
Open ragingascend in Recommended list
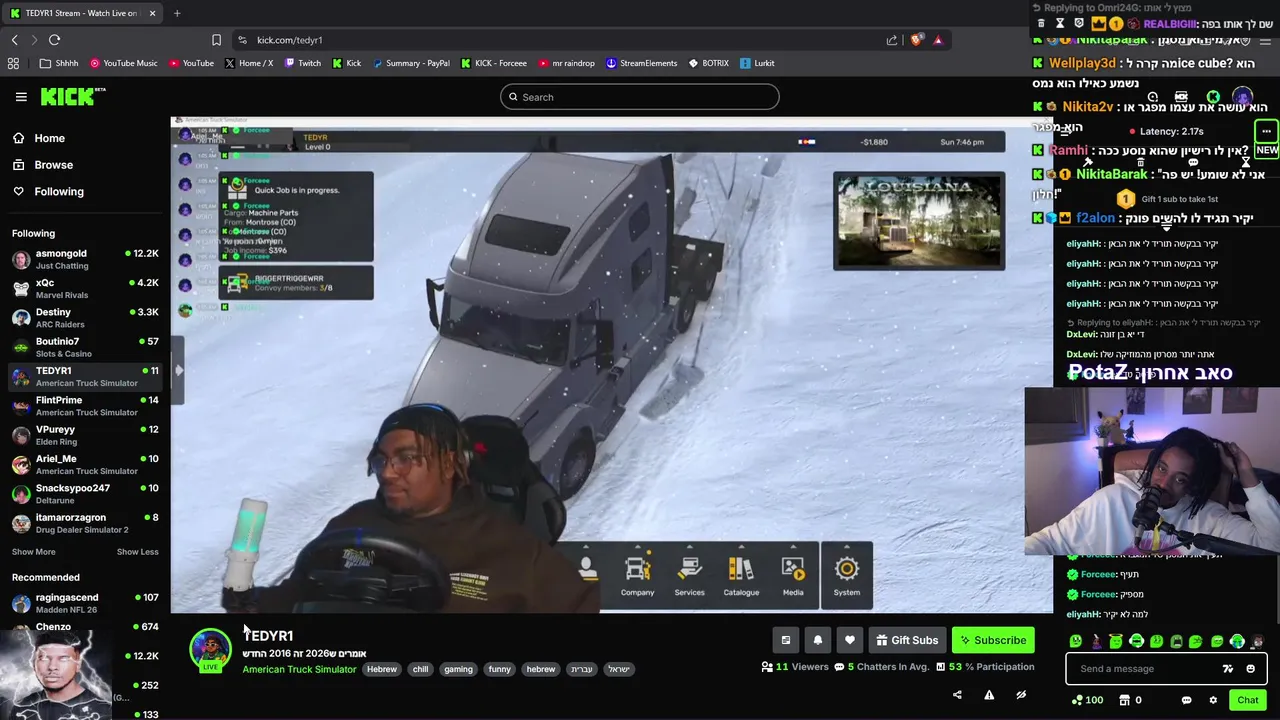click(85, 603)
